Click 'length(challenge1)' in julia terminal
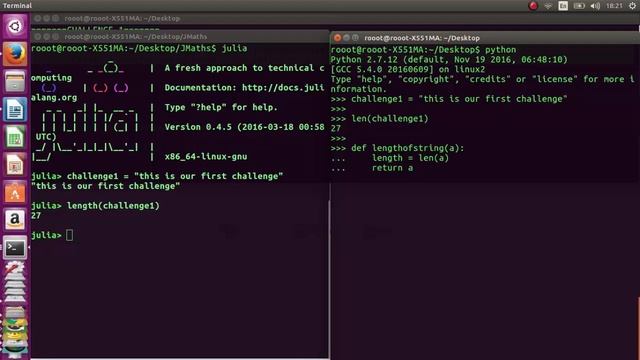Viewport: 640px width, 360px height. 113,206
